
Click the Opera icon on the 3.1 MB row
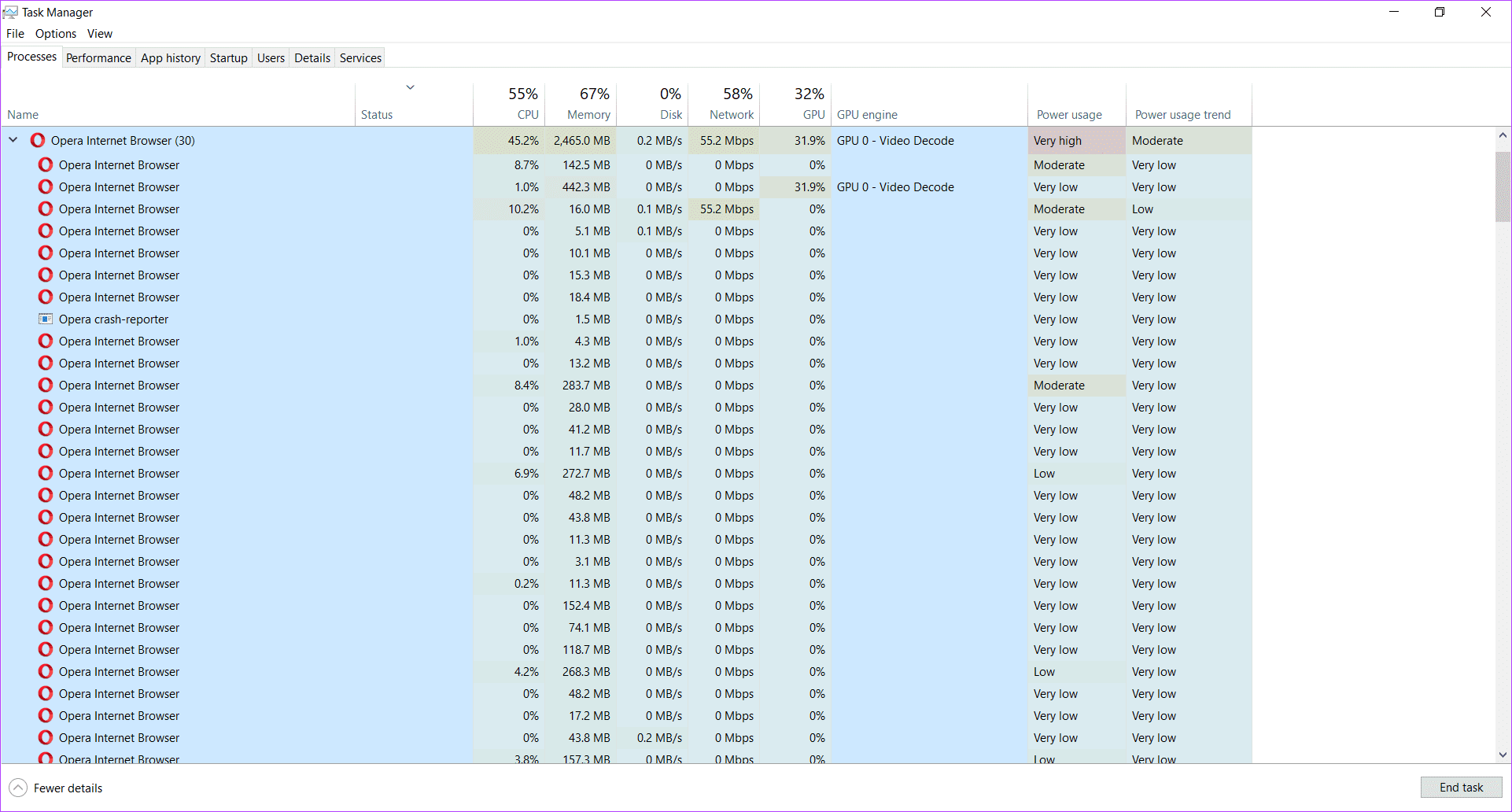pos(46,561)
